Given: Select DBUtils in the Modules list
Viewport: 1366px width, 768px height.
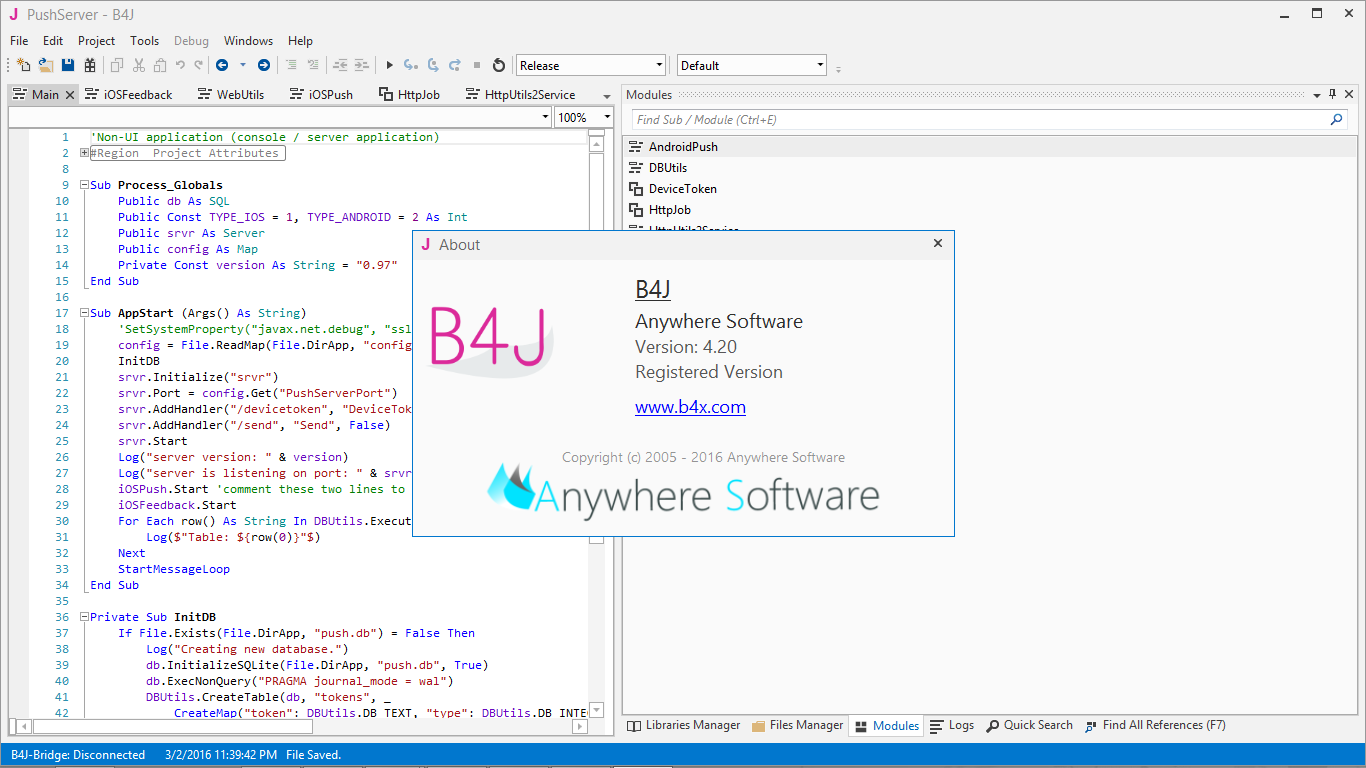Looking at the screenshot, I should coord(989,168).
